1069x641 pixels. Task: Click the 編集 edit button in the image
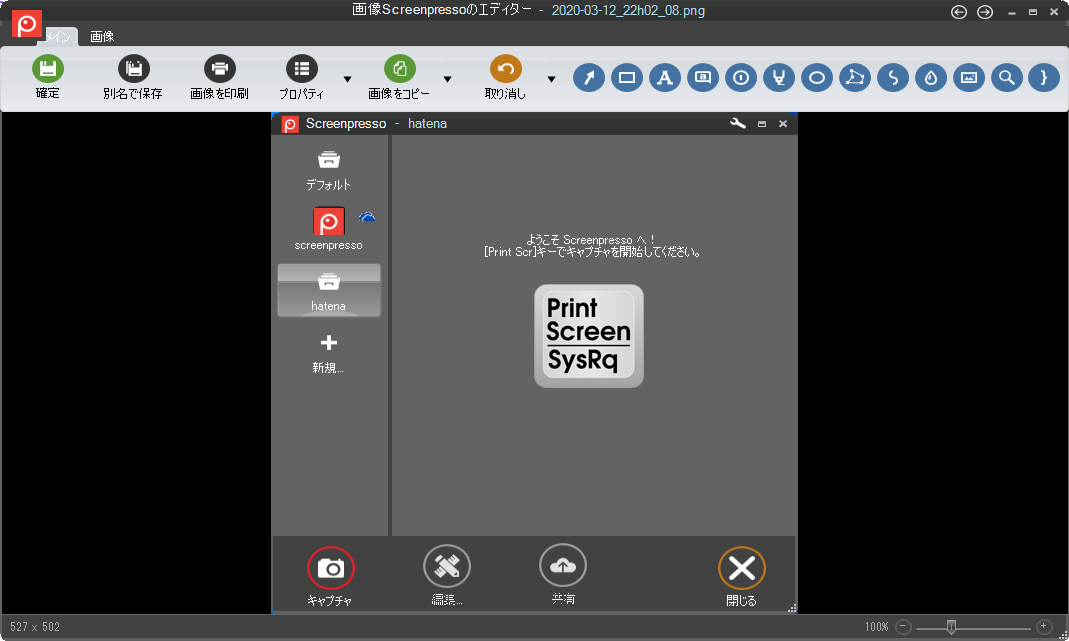tap(447, 566)
